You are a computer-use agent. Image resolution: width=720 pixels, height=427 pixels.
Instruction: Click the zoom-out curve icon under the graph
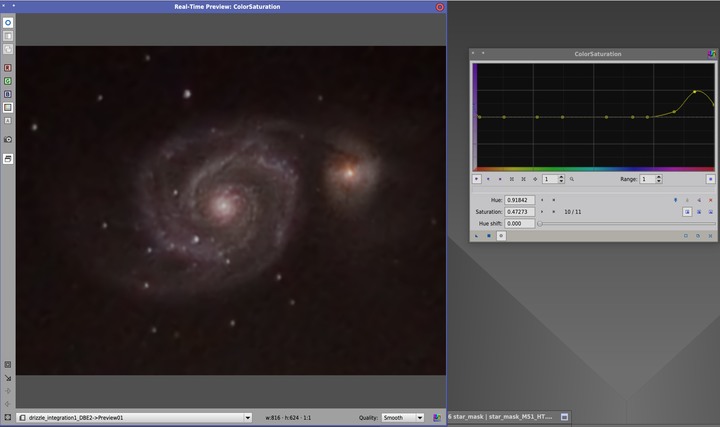[x=523, y=179]
